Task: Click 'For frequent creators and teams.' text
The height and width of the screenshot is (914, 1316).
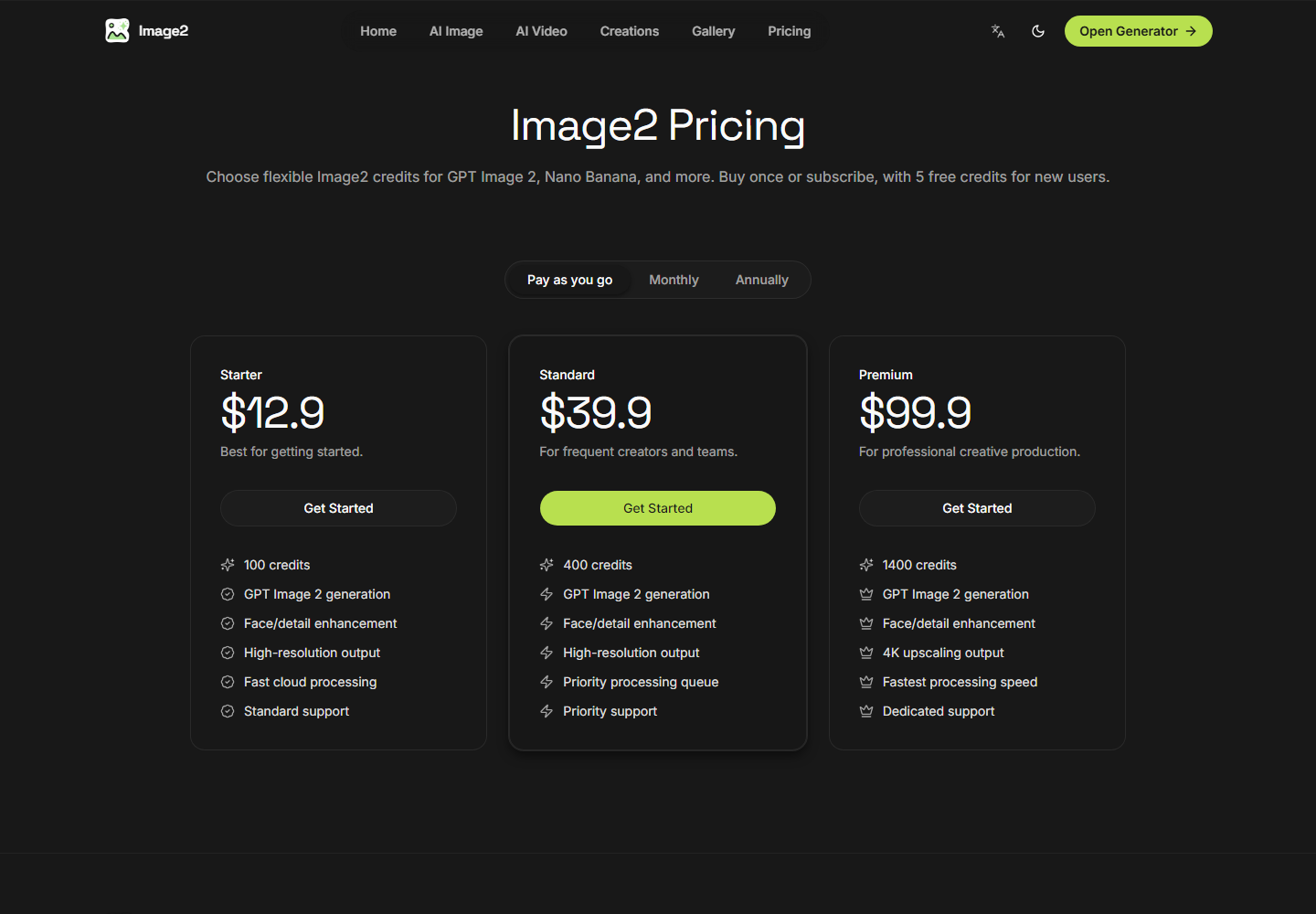Action: [x=638, y=452]
